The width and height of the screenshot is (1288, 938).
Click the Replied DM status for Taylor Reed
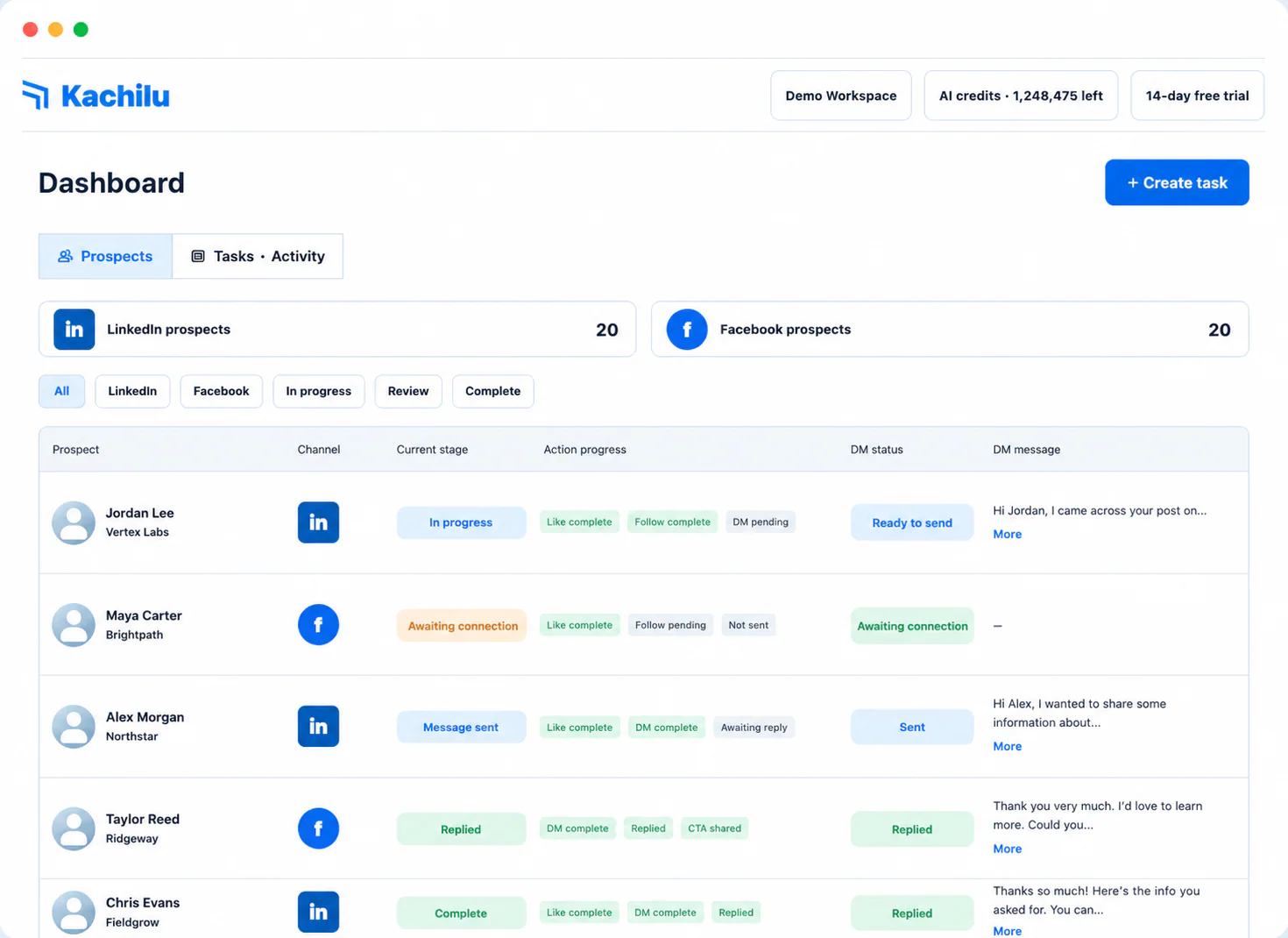coord(912,829)
